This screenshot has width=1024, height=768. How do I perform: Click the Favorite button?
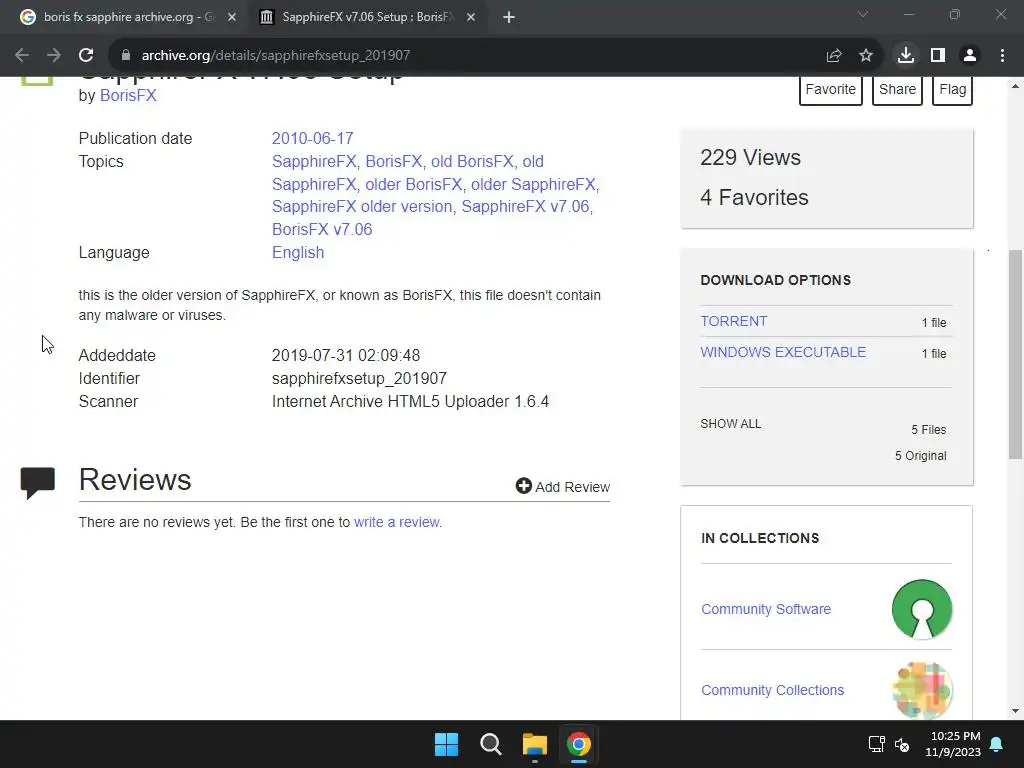830,89
